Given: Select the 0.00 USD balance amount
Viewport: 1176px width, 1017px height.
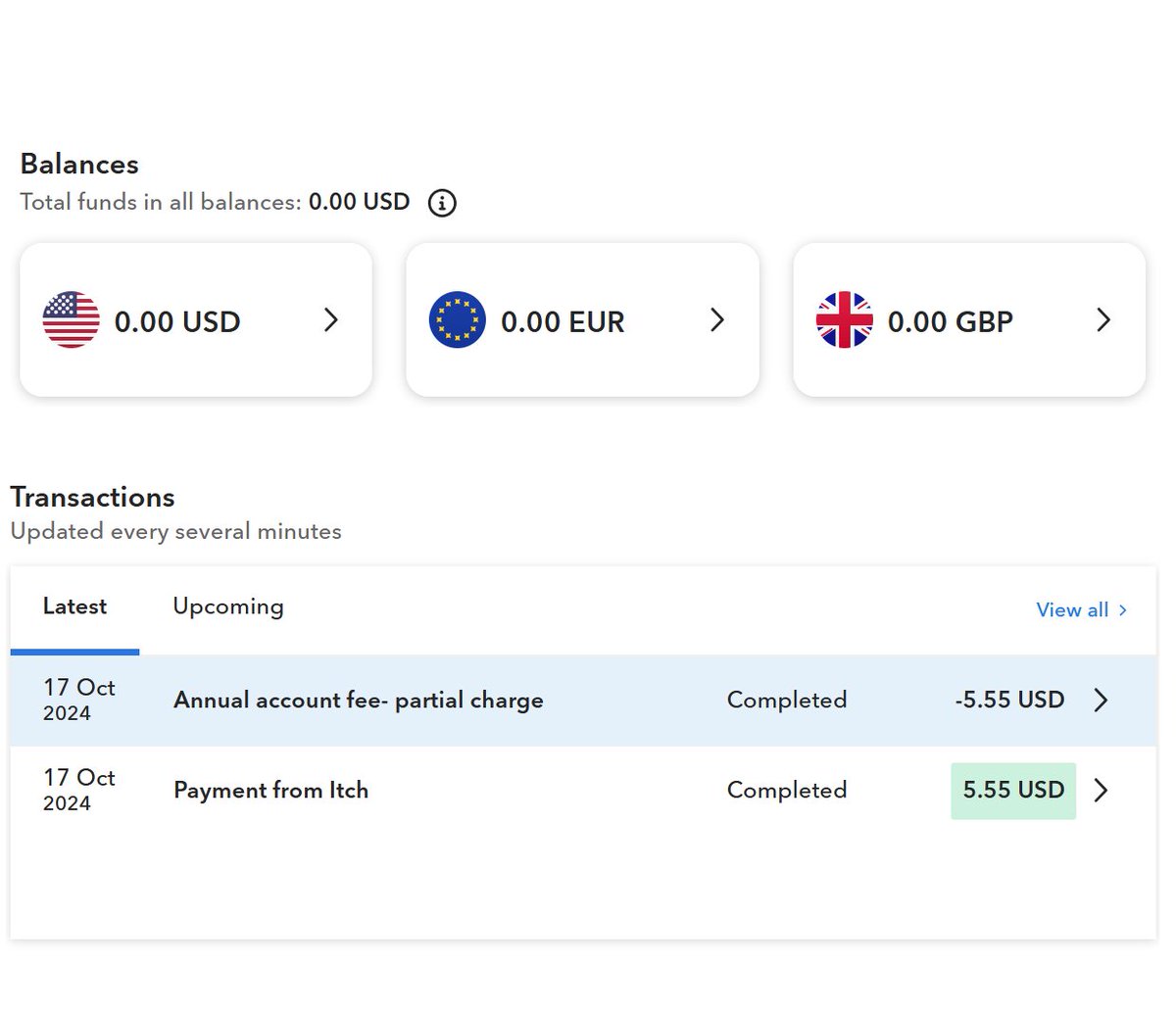Looking at the screenshot, I should coord(177,321).
